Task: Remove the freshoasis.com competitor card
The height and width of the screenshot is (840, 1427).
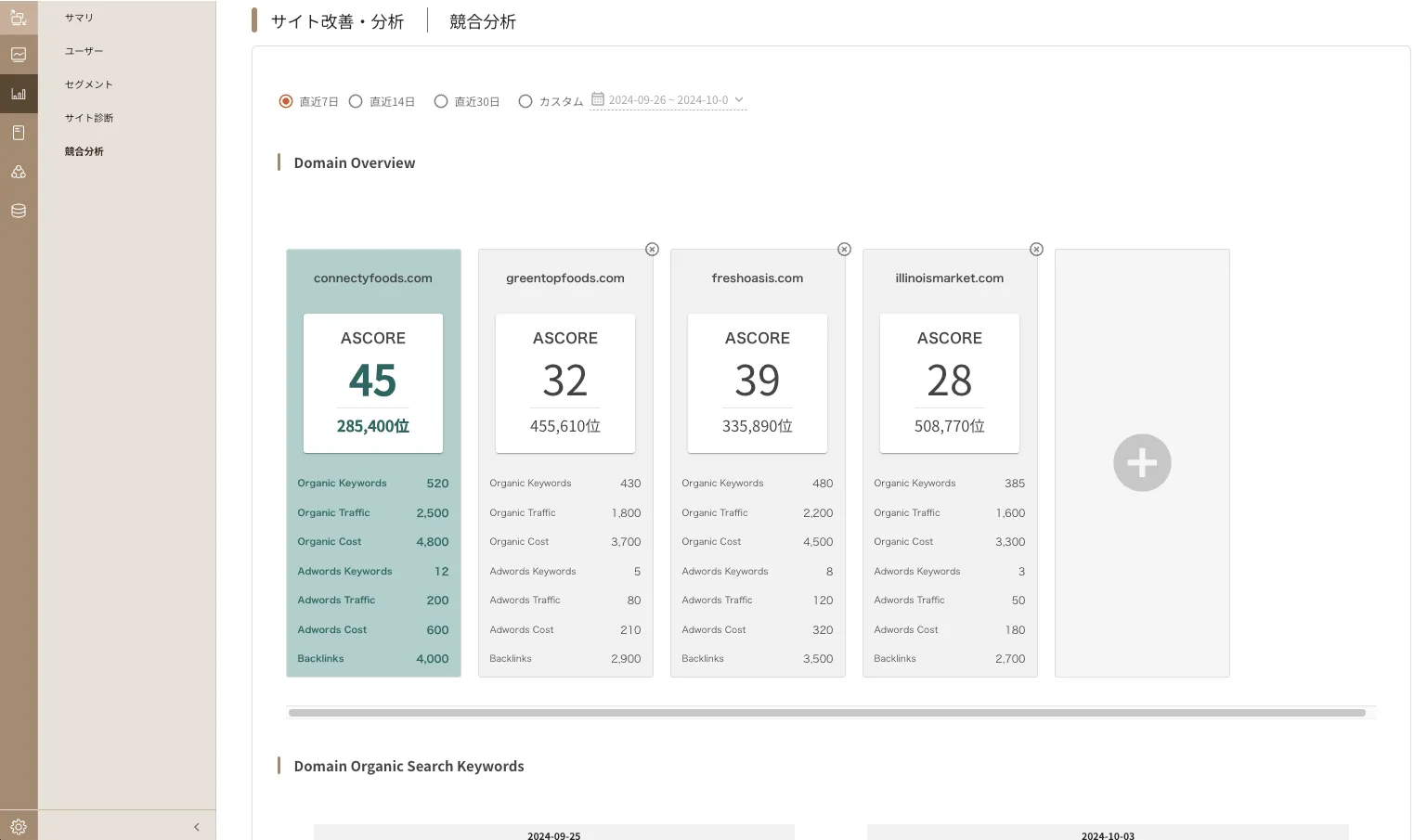Action: point(844,249)
